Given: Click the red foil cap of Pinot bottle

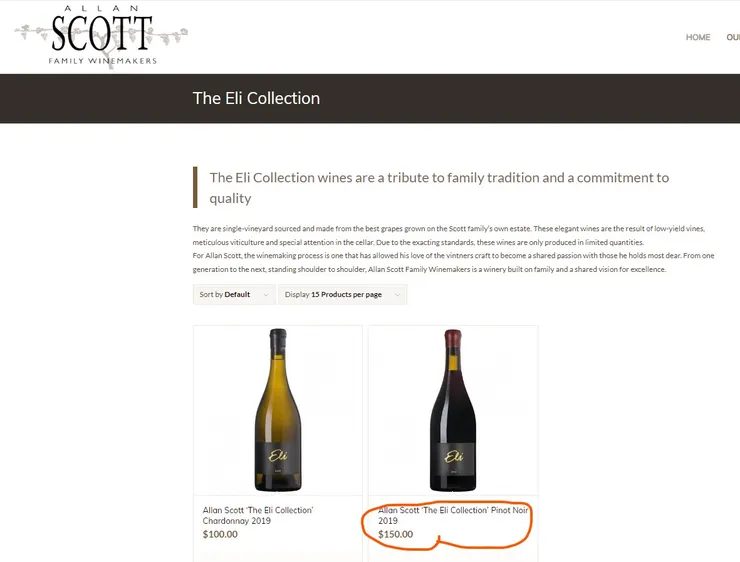Looking at the screenshot, I should pyautogui.click(x=452, y=339).
